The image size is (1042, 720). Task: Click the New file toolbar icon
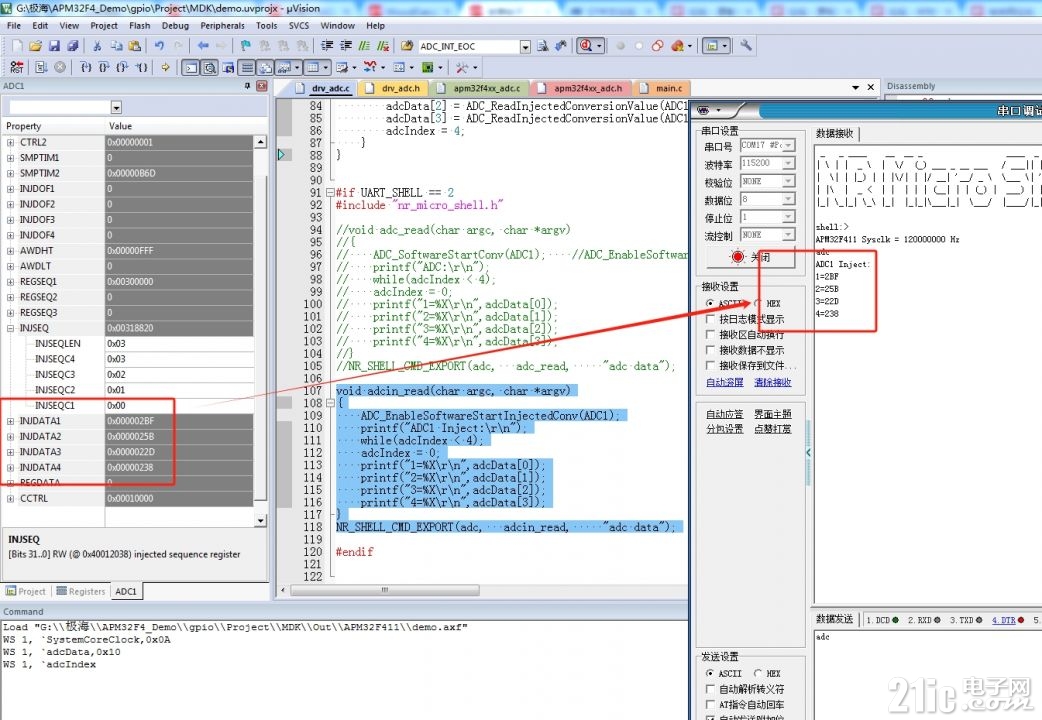17,46
